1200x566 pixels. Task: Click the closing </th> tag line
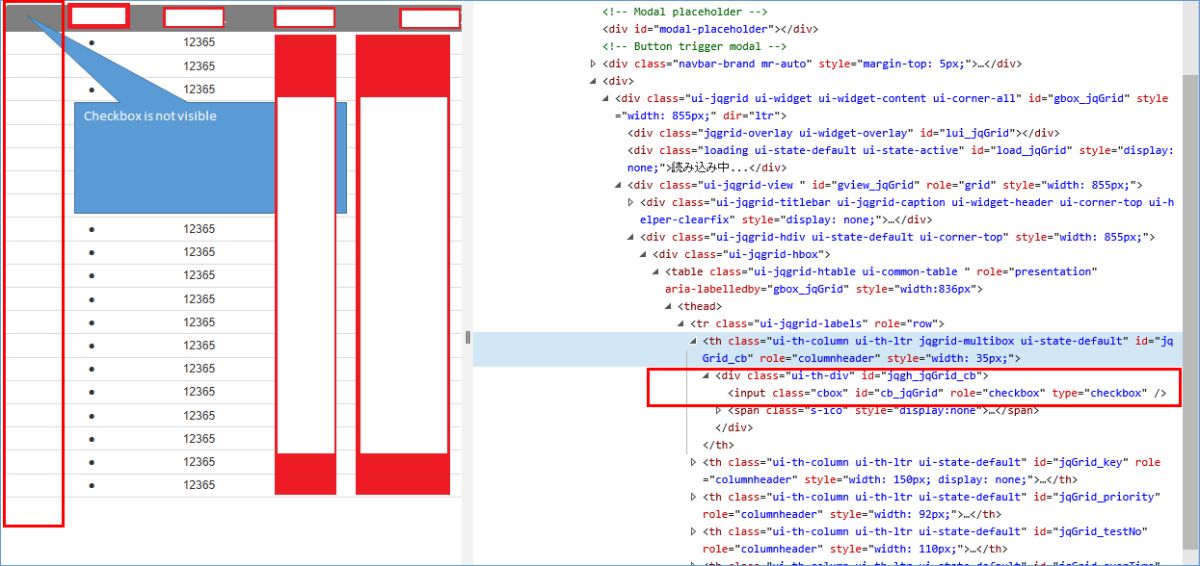tap(718, 445)
